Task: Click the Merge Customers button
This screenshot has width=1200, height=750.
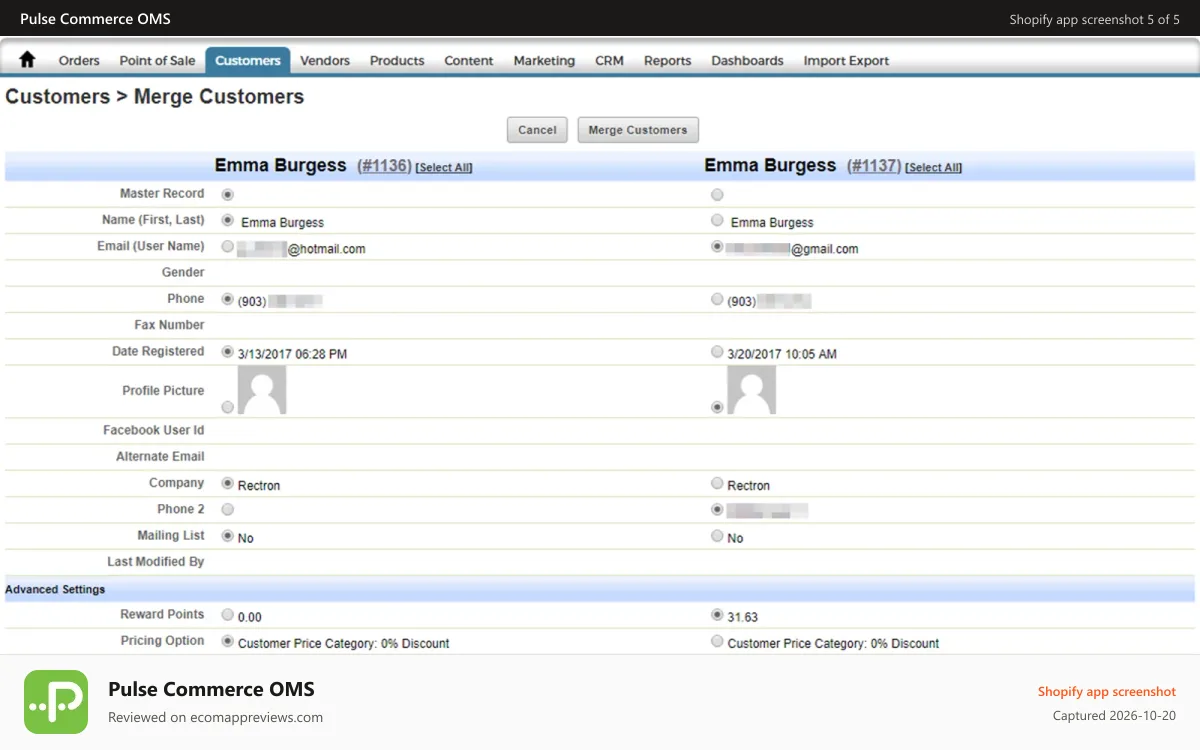Action: point(638,130)
